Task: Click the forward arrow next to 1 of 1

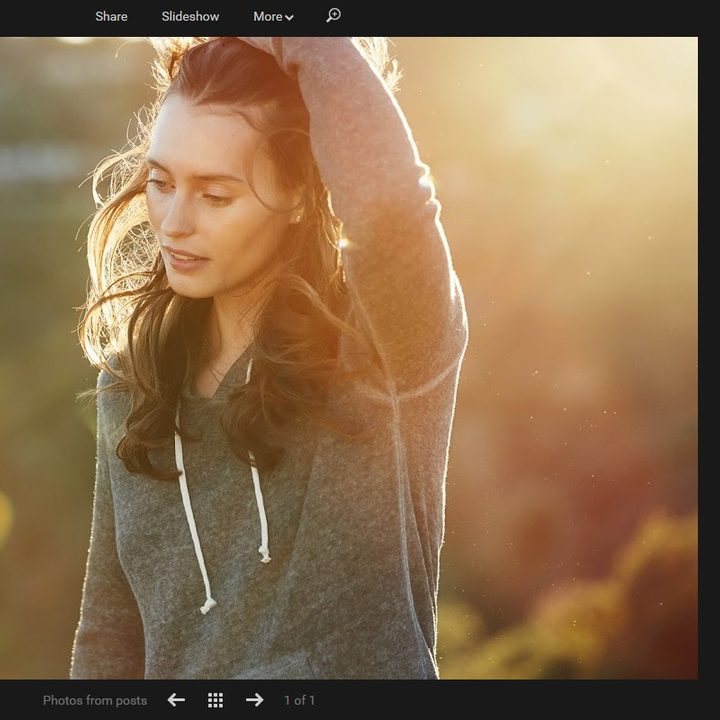Action: (x=254, y=700)
